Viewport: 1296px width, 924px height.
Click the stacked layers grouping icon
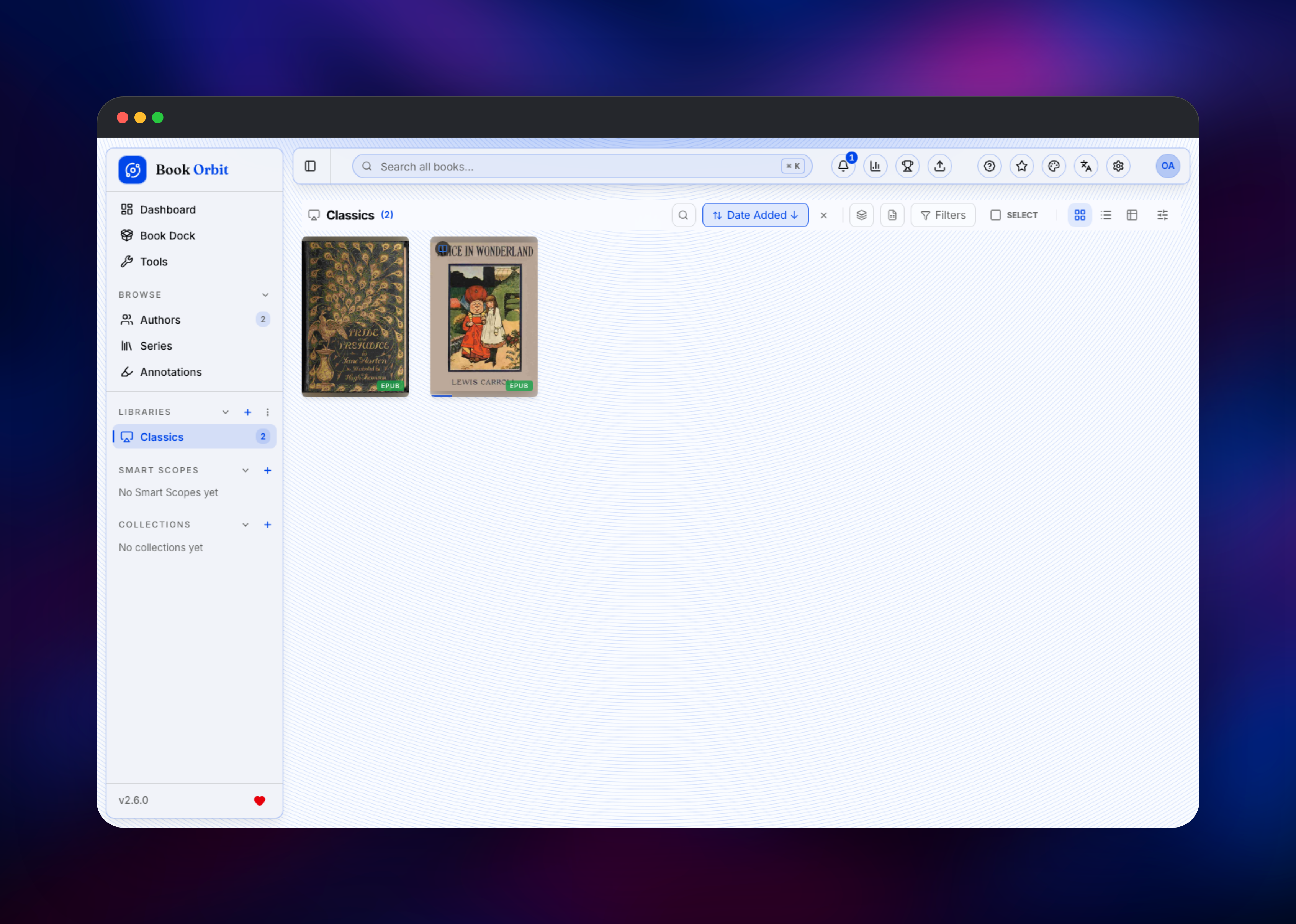pyautogui.click(x=861, y=215)
